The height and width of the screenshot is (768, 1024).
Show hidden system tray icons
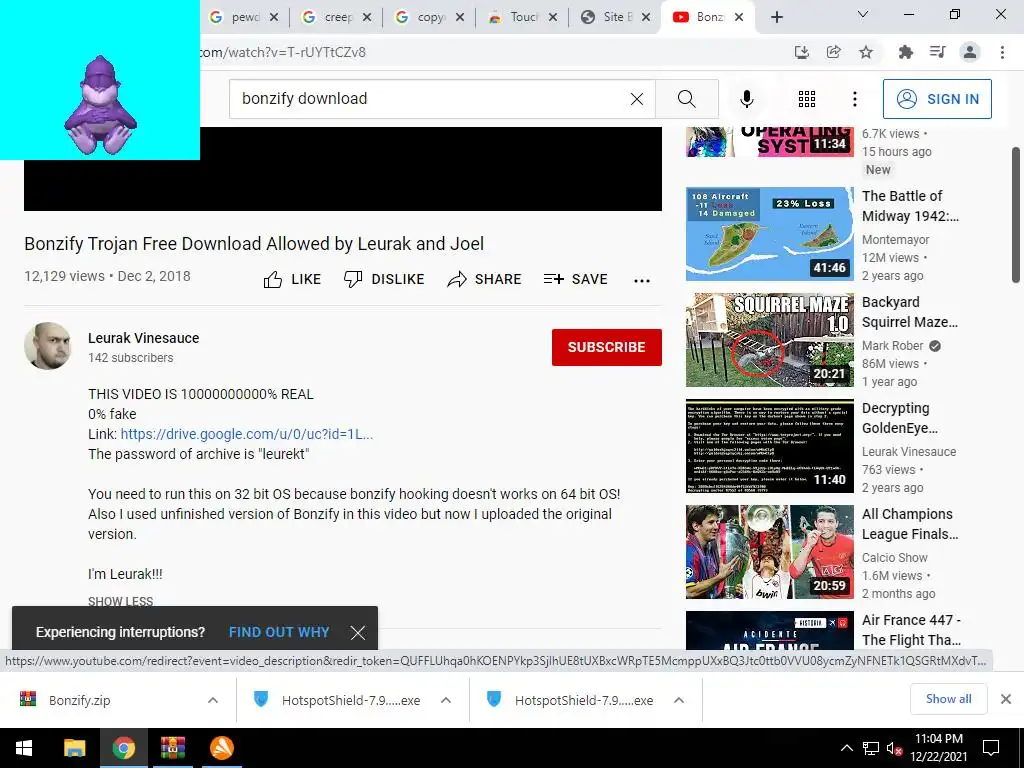point(846,748)
